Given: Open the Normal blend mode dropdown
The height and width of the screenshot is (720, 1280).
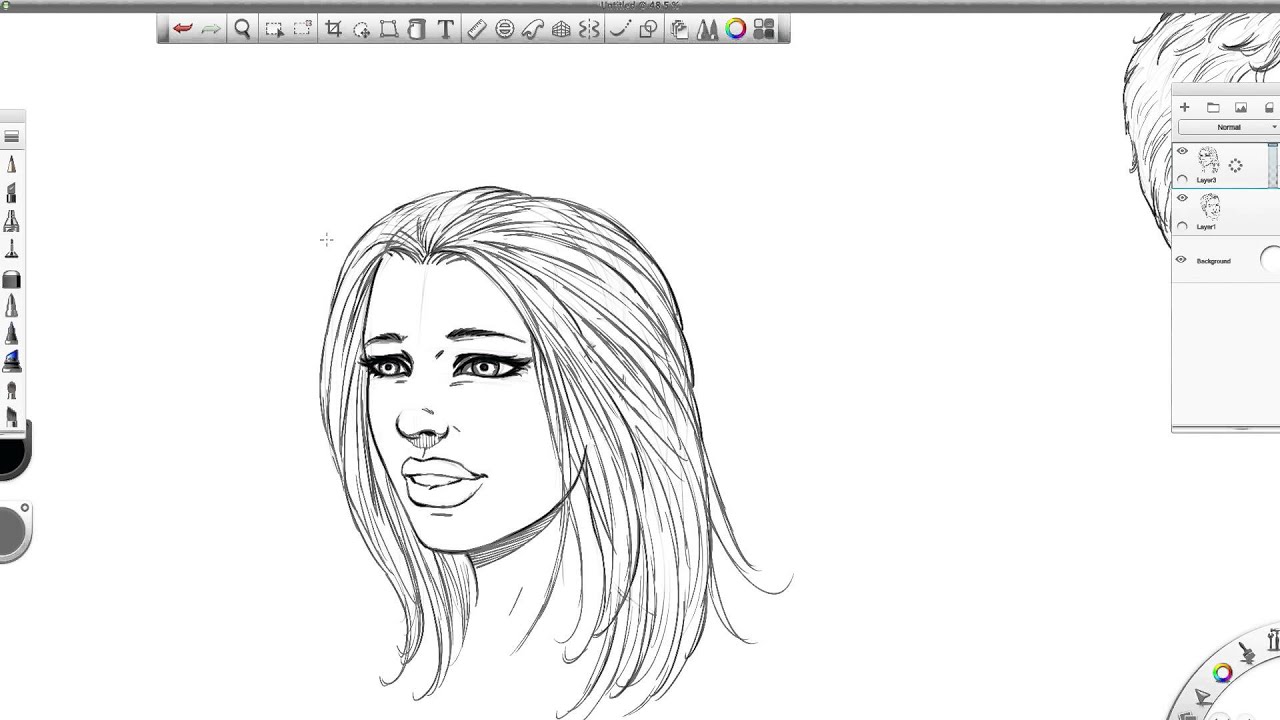Looking at the screenshot, I should pyautogui.click(x=1229, y=127).
